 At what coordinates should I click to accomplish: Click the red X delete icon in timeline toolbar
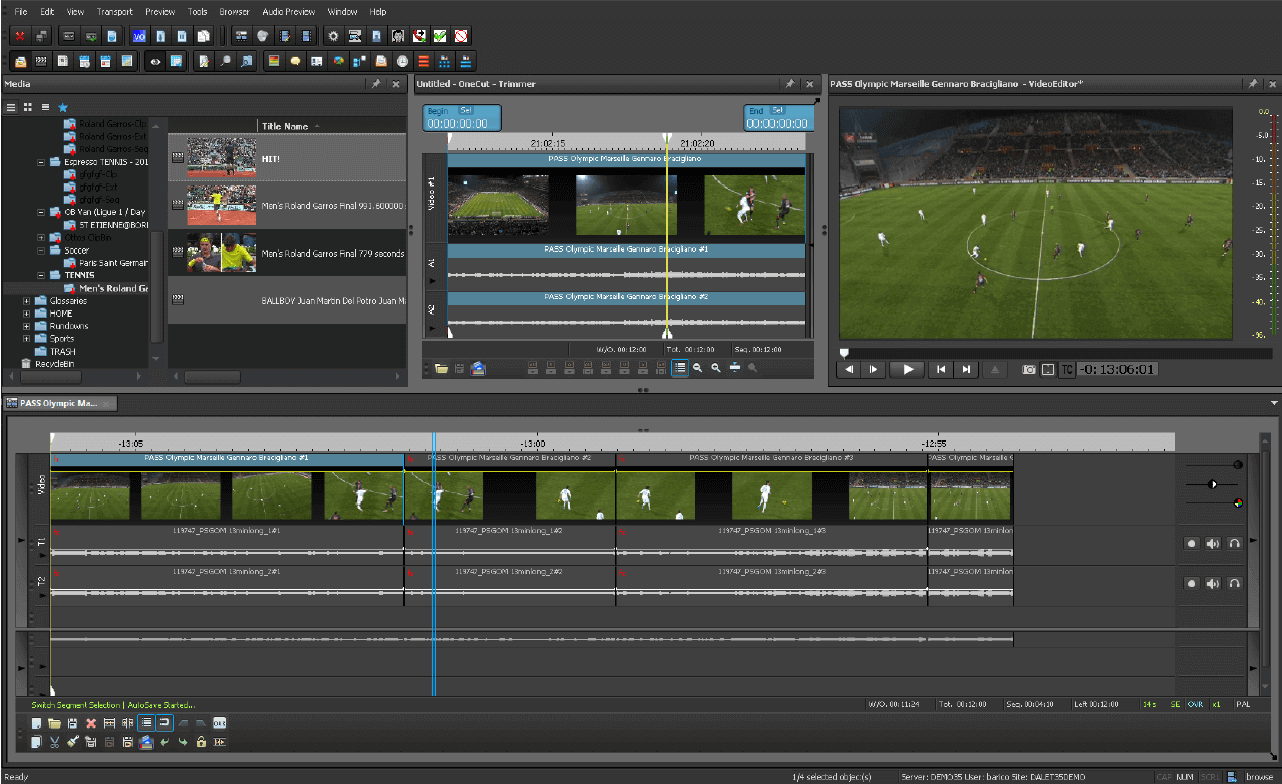tap(91, 723)
